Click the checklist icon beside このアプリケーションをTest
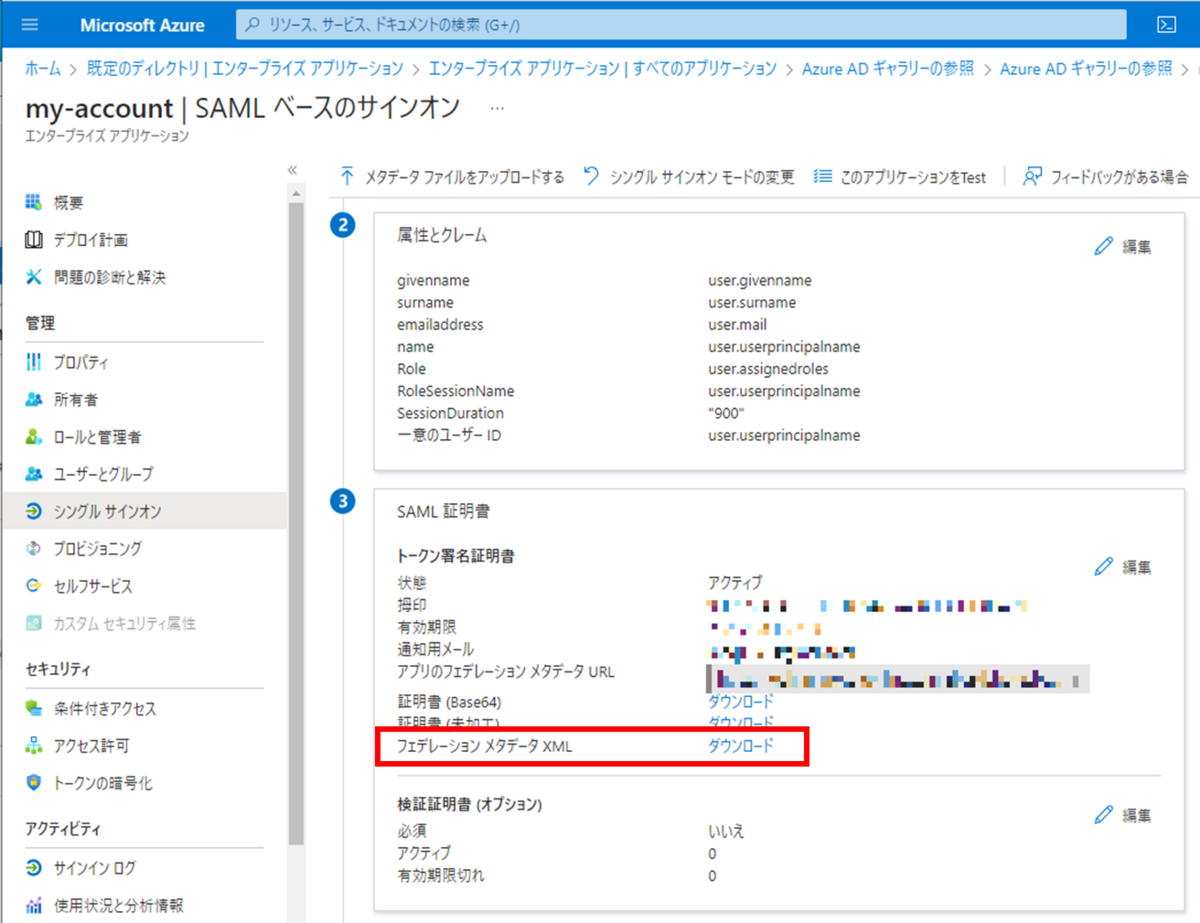Screen dimensions: 1200x923 coord(823,177)
